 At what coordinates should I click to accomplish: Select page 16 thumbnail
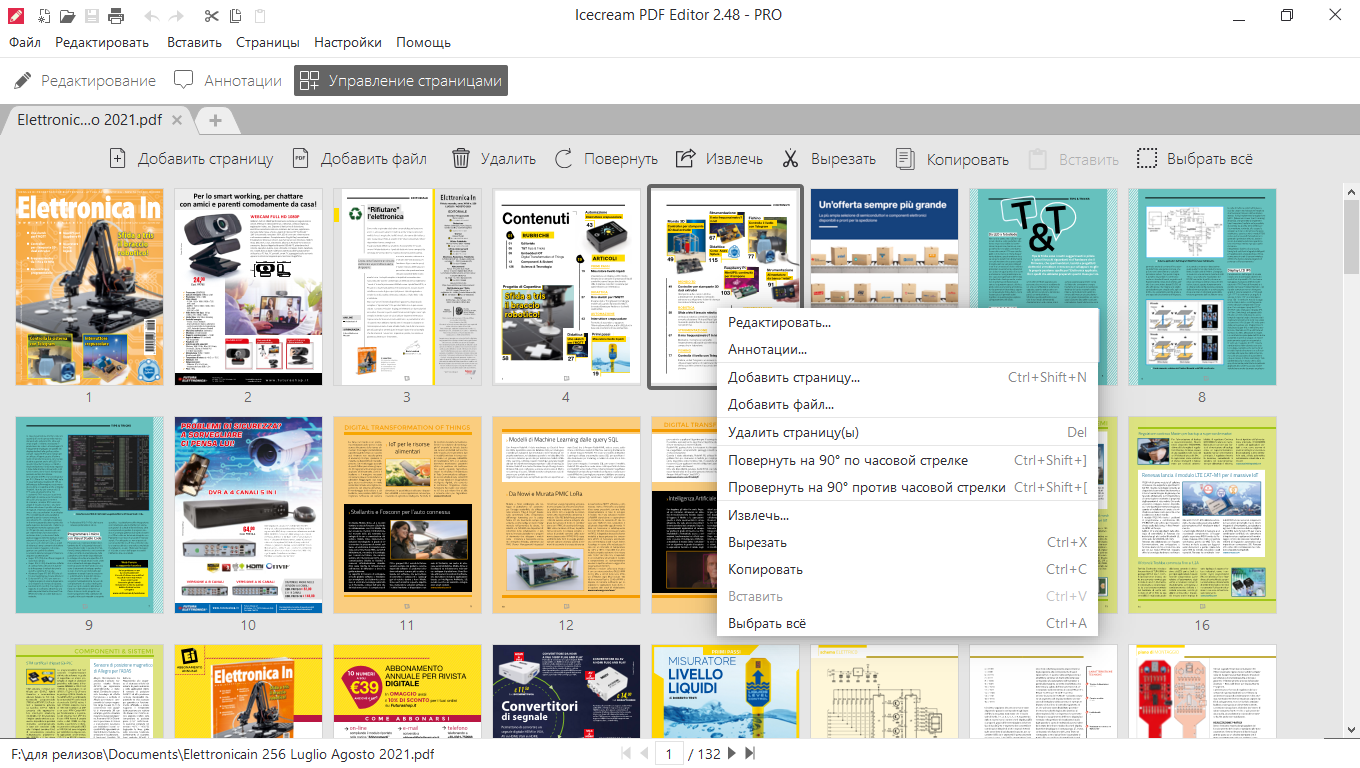coord(1202,515)
